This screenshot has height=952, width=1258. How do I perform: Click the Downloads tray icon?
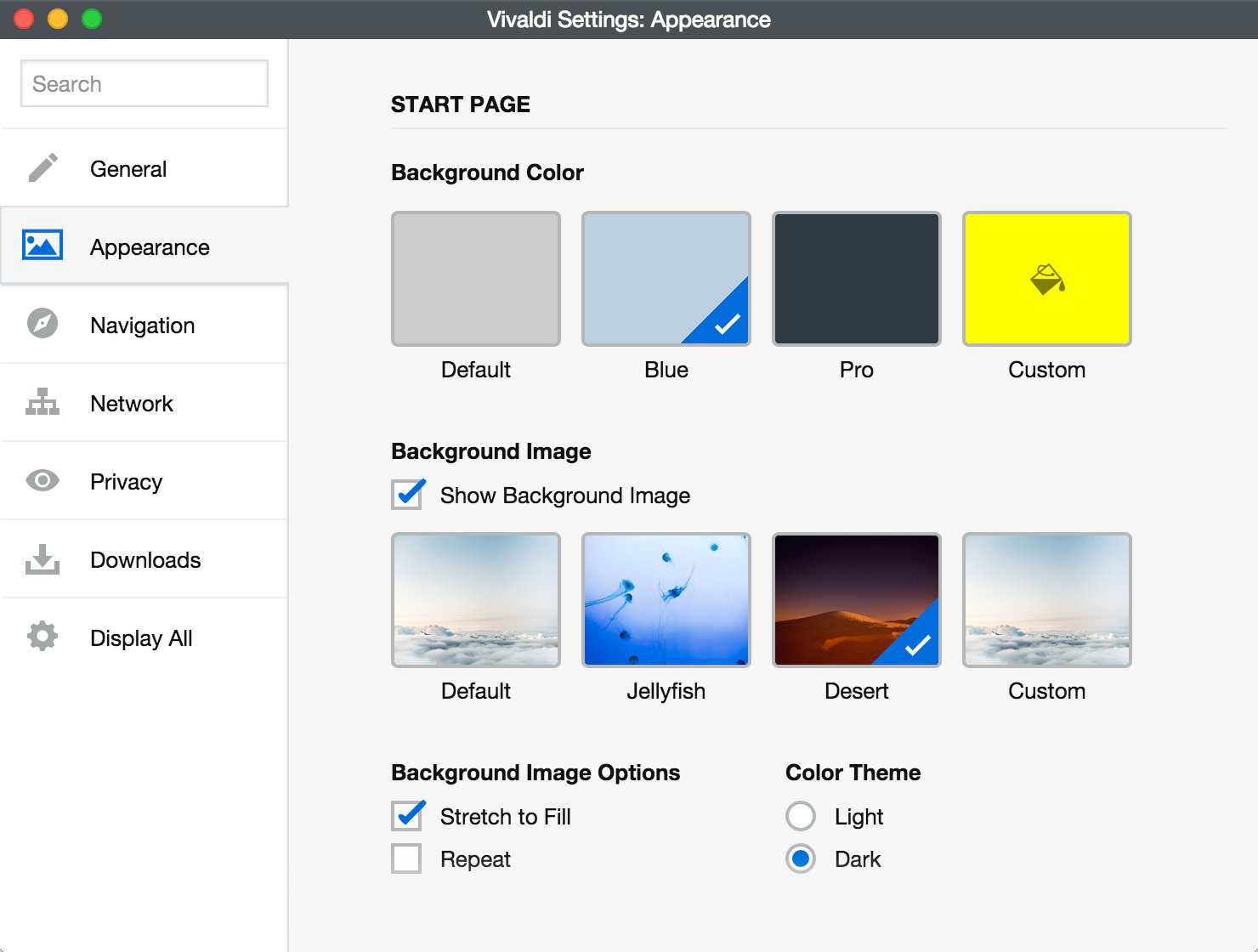(42, 559)
